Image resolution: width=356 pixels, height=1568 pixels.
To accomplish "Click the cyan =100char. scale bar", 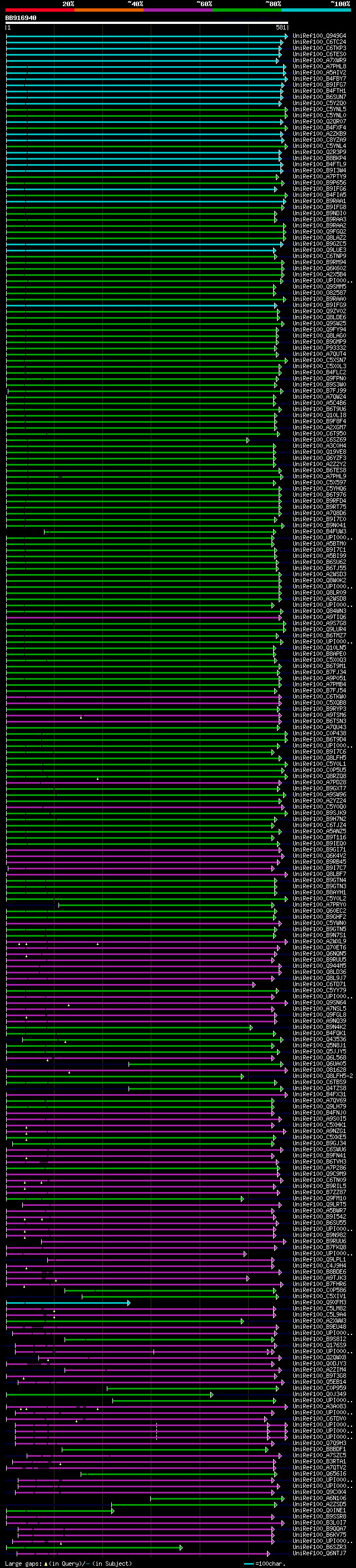I will click(248, 1563).
